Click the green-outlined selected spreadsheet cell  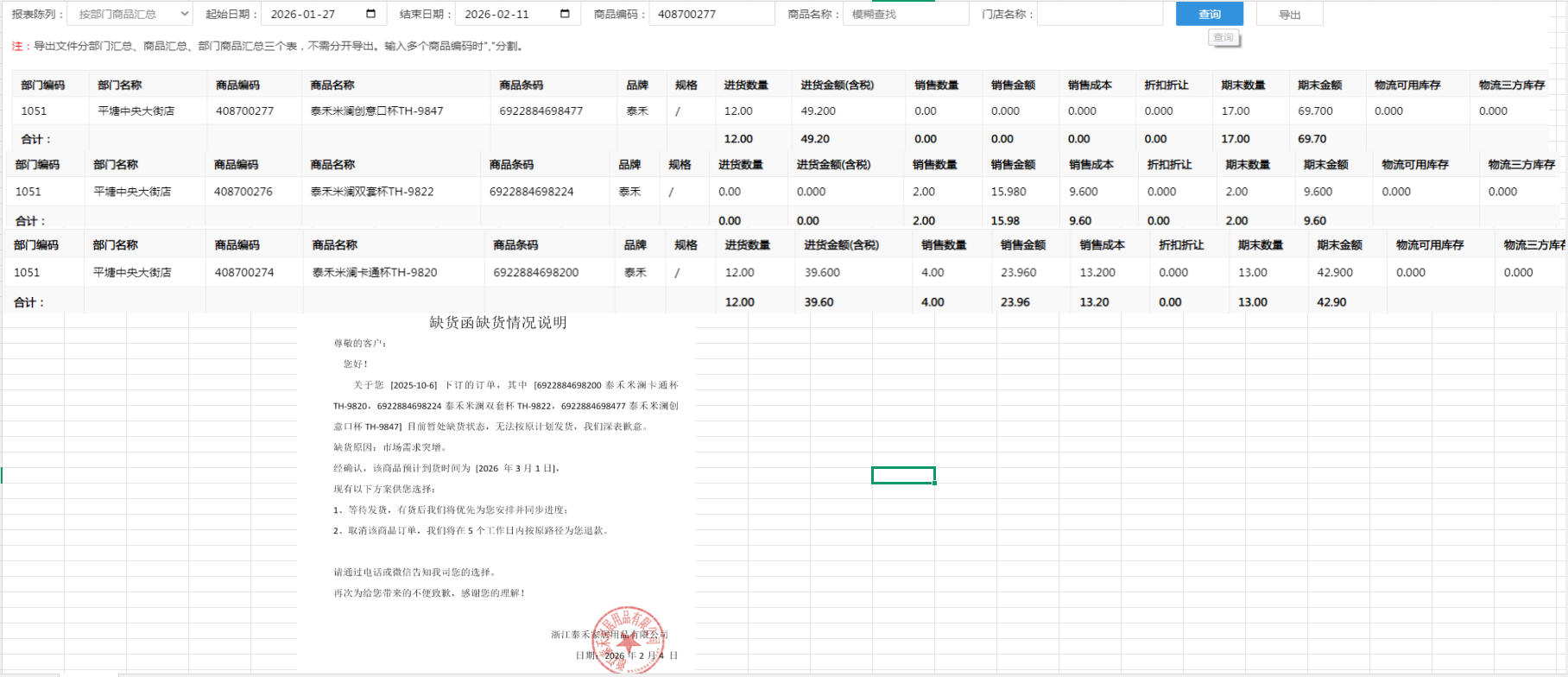click(x=903, y=476)
